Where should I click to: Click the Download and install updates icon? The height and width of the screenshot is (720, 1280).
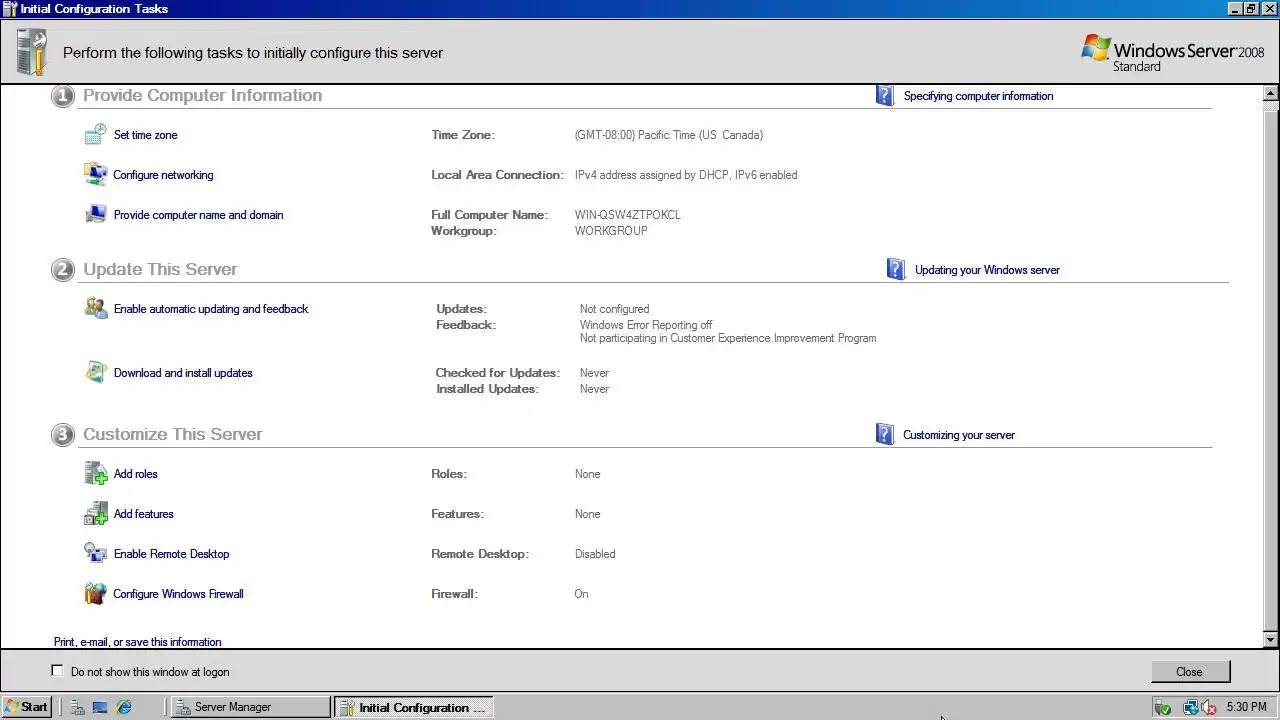click(x=96, y=372)
